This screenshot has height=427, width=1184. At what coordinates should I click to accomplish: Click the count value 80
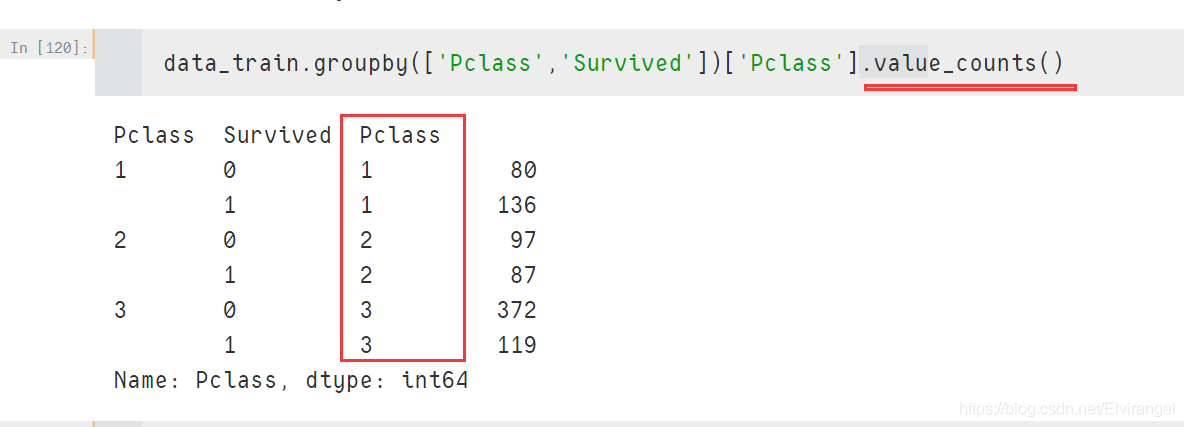point(523,170)
